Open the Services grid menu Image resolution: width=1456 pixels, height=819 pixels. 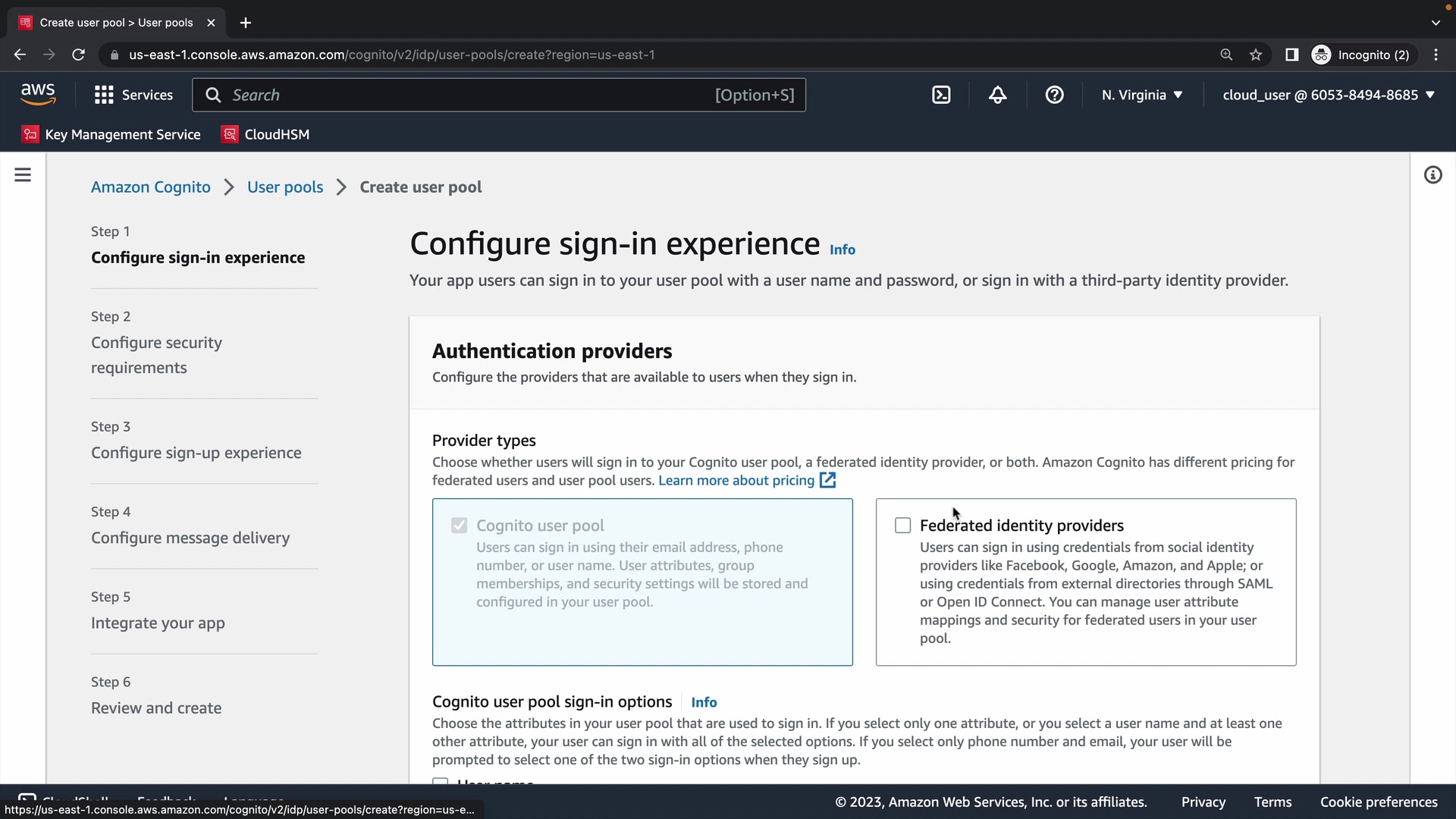(133, 95)
